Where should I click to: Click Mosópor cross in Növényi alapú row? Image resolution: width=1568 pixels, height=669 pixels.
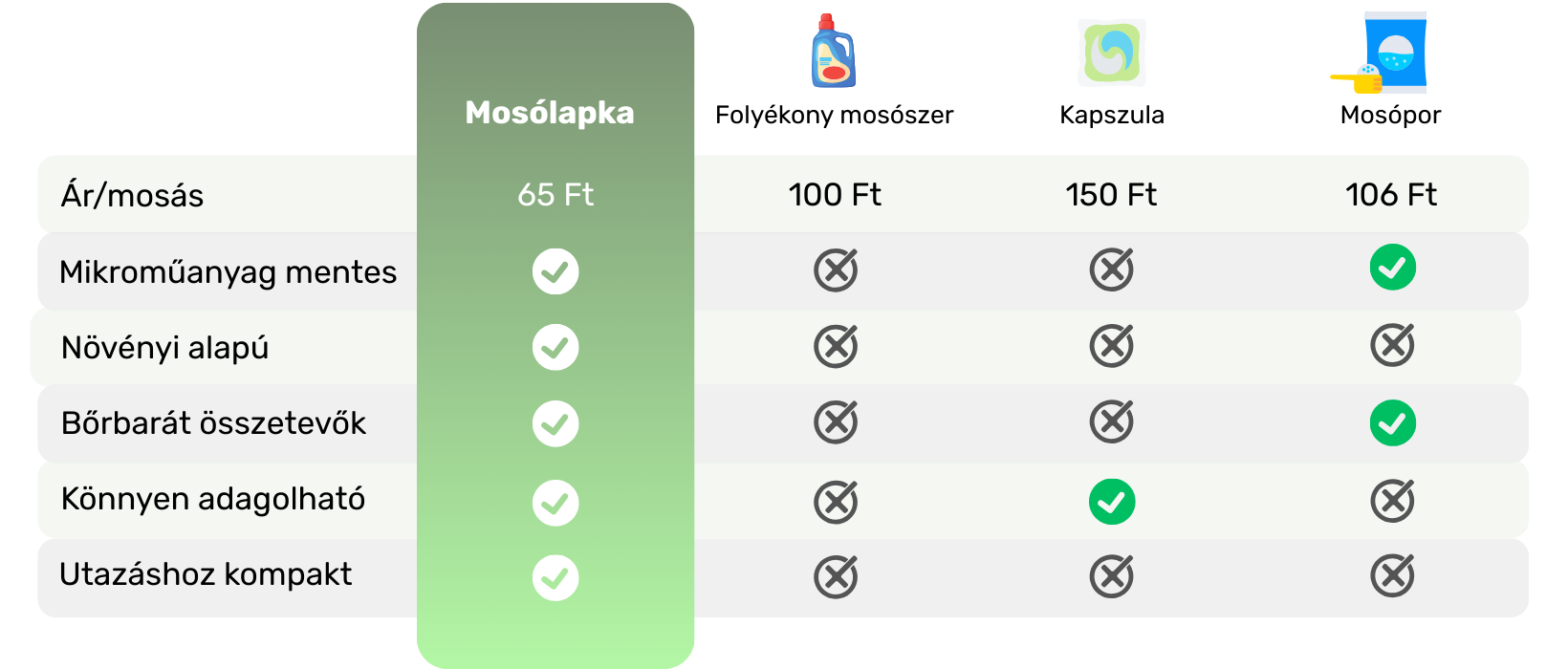(x=1392, y=345)
